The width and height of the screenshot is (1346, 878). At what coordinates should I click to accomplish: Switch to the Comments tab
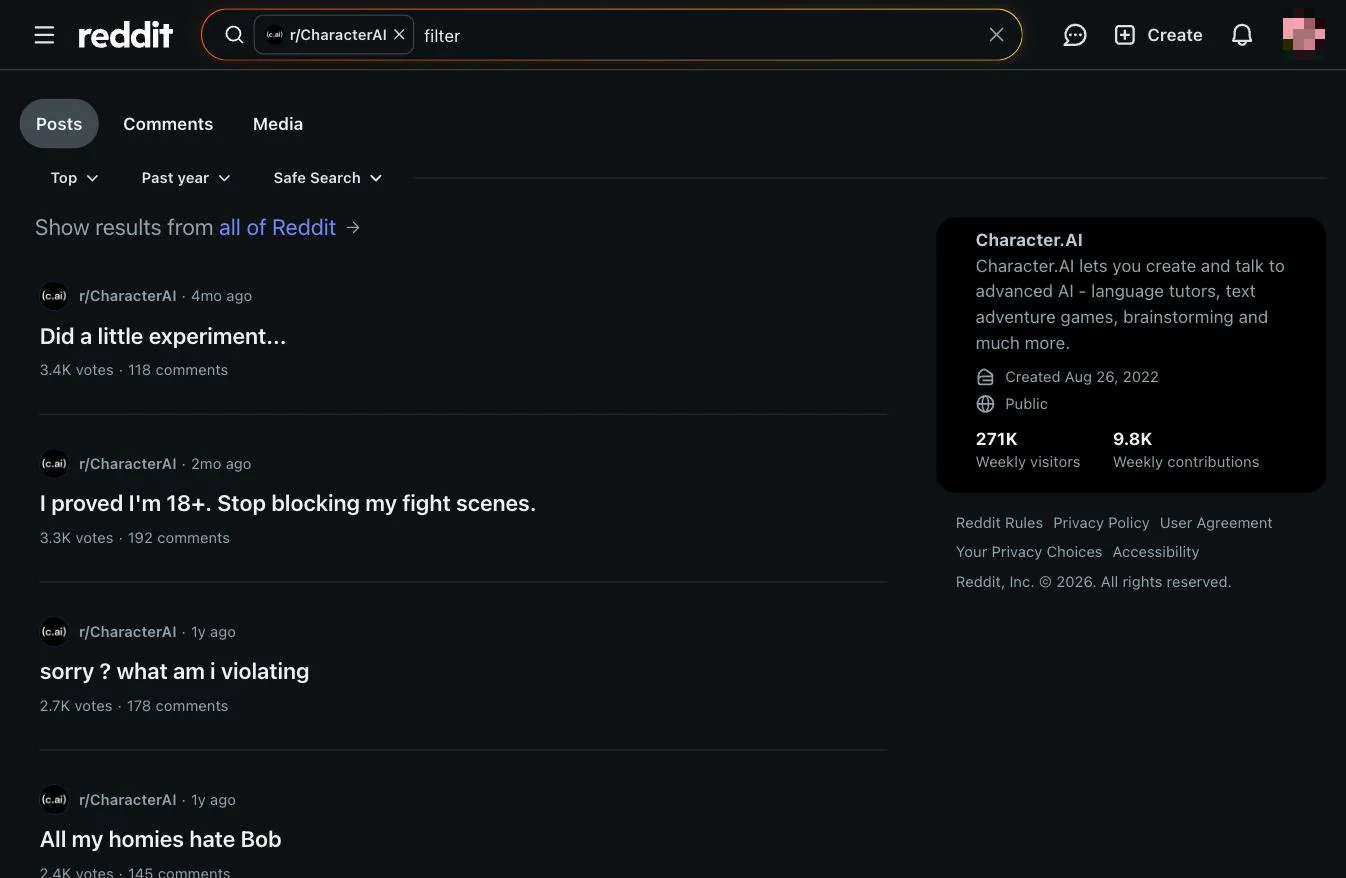(168, 124)
